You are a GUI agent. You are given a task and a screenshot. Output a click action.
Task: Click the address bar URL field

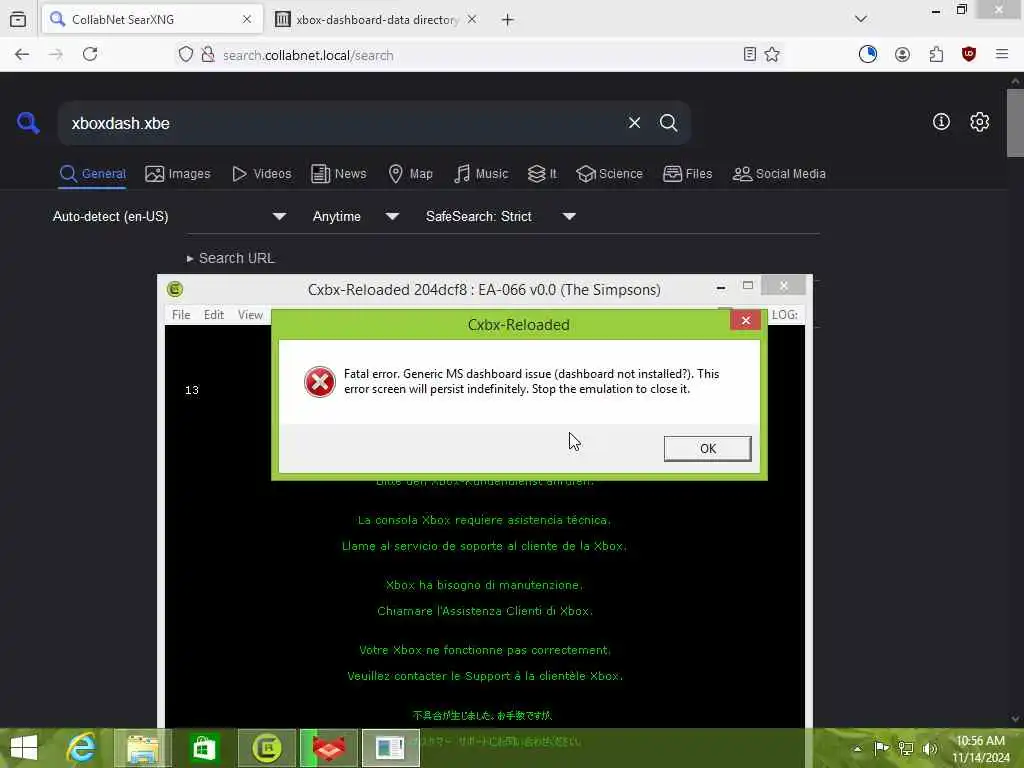click(x=477, y=55)
